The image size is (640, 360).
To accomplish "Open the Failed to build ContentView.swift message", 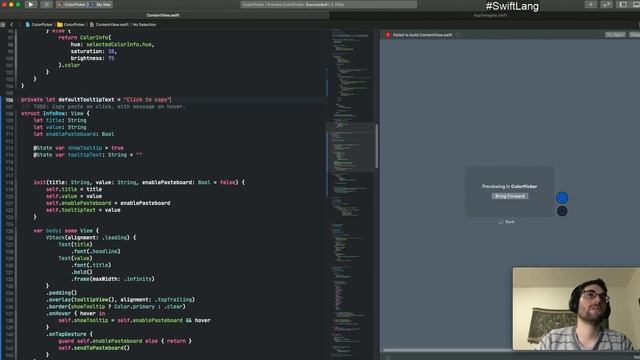I will (x=422, y=35).
